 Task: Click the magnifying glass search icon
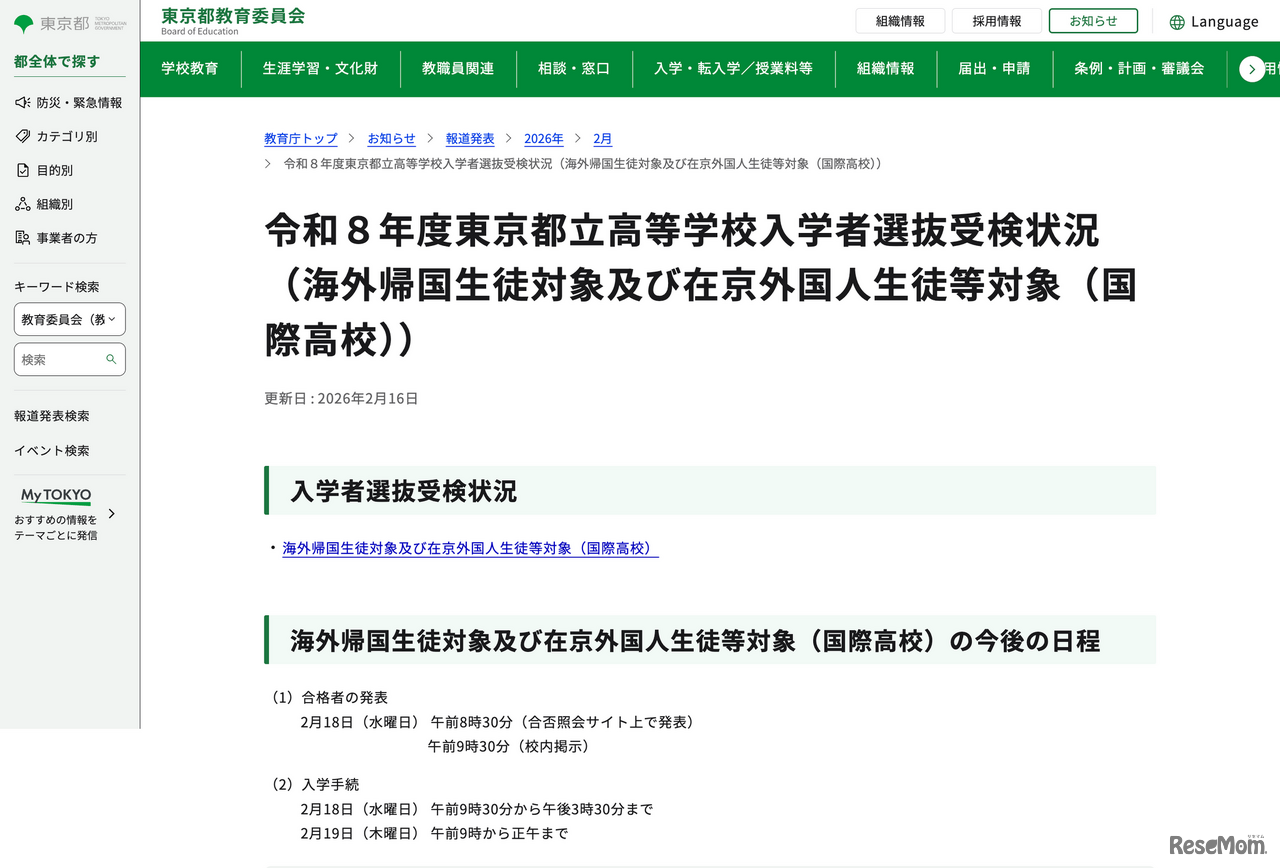coord(110,359)
